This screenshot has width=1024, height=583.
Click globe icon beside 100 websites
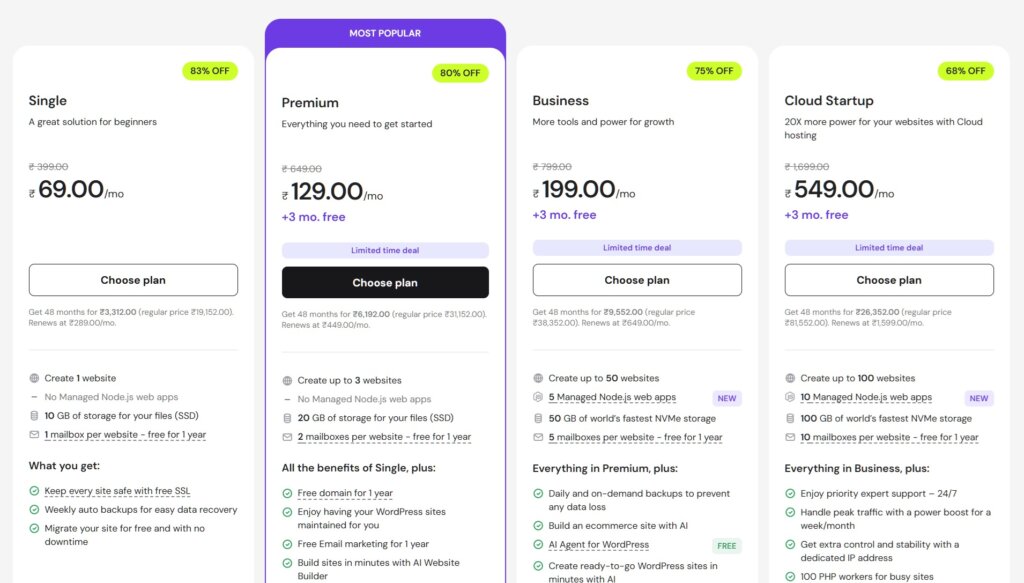coord(790,379)
